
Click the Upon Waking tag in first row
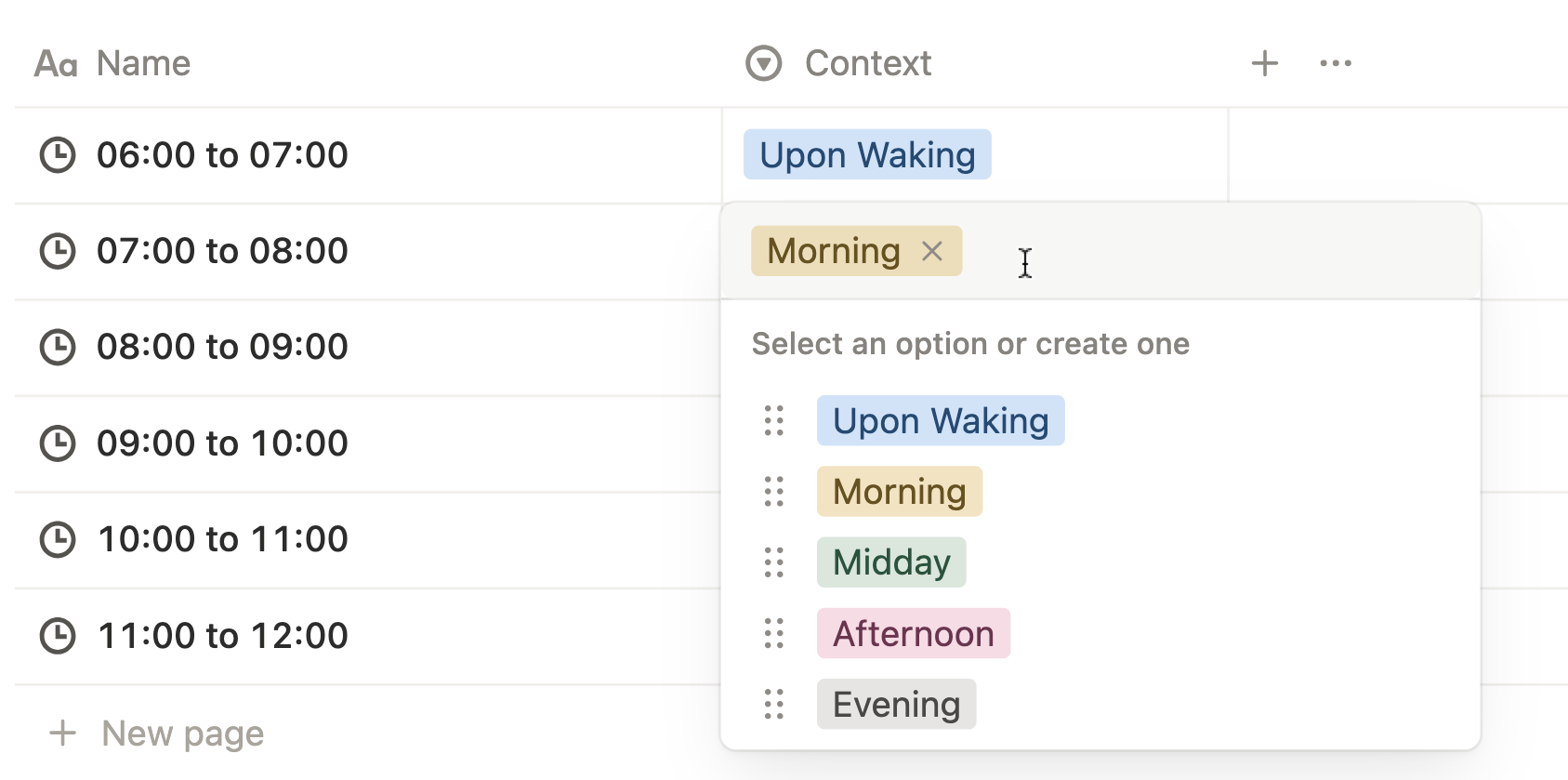coord(866,155)
